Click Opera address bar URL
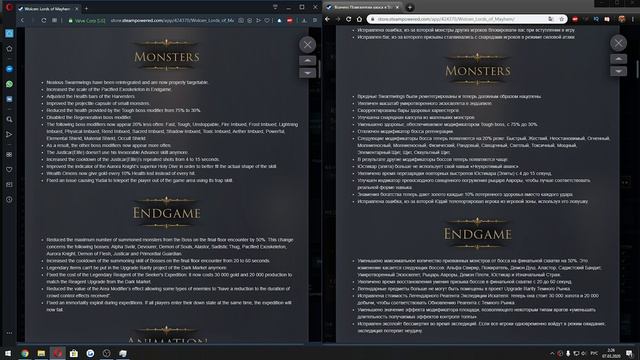640x360 pixels. 172,20
